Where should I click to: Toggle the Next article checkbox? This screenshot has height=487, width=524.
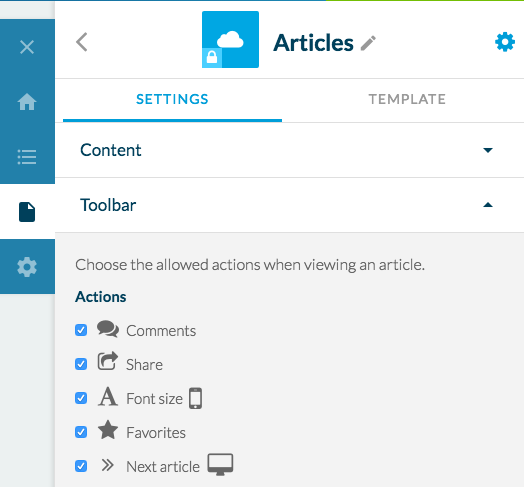point(81,466)
